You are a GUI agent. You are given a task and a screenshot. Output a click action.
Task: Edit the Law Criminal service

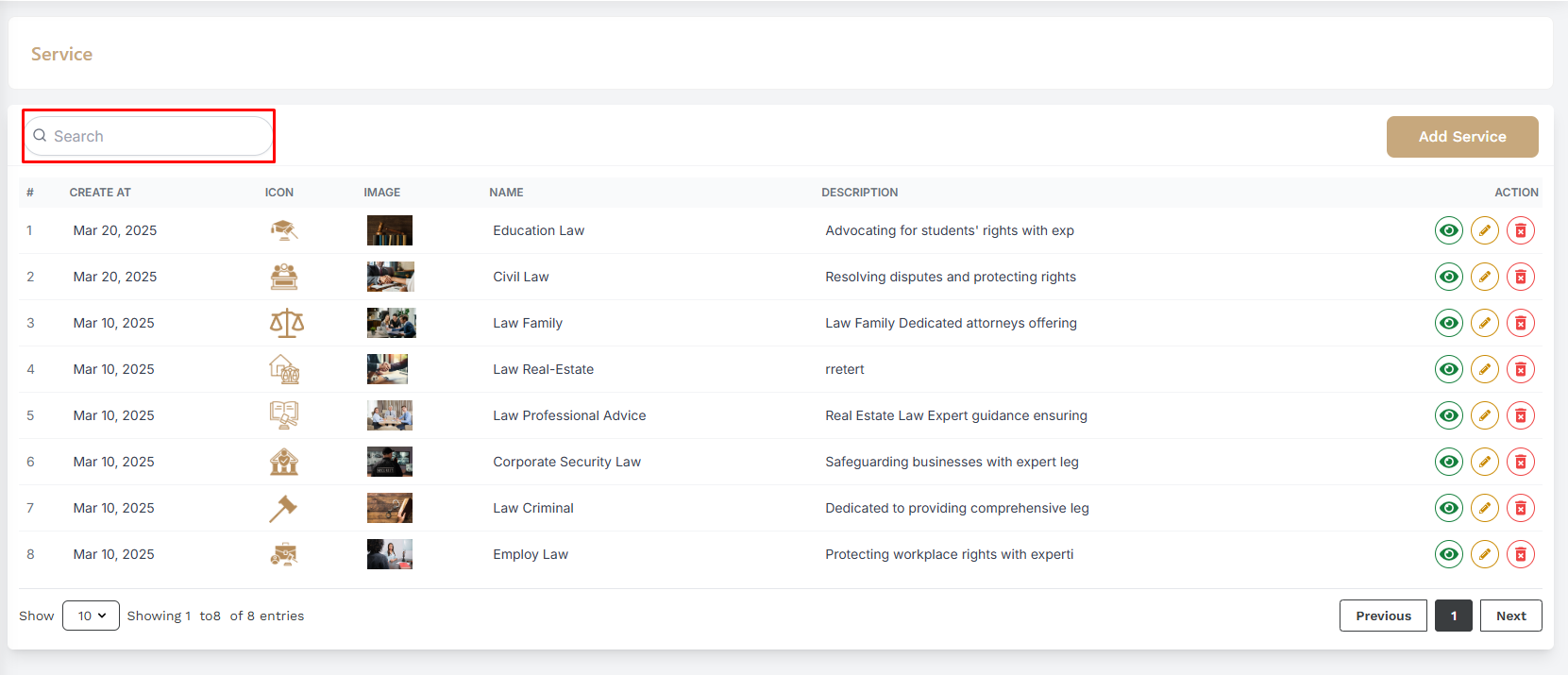(x=1484, y=508)
